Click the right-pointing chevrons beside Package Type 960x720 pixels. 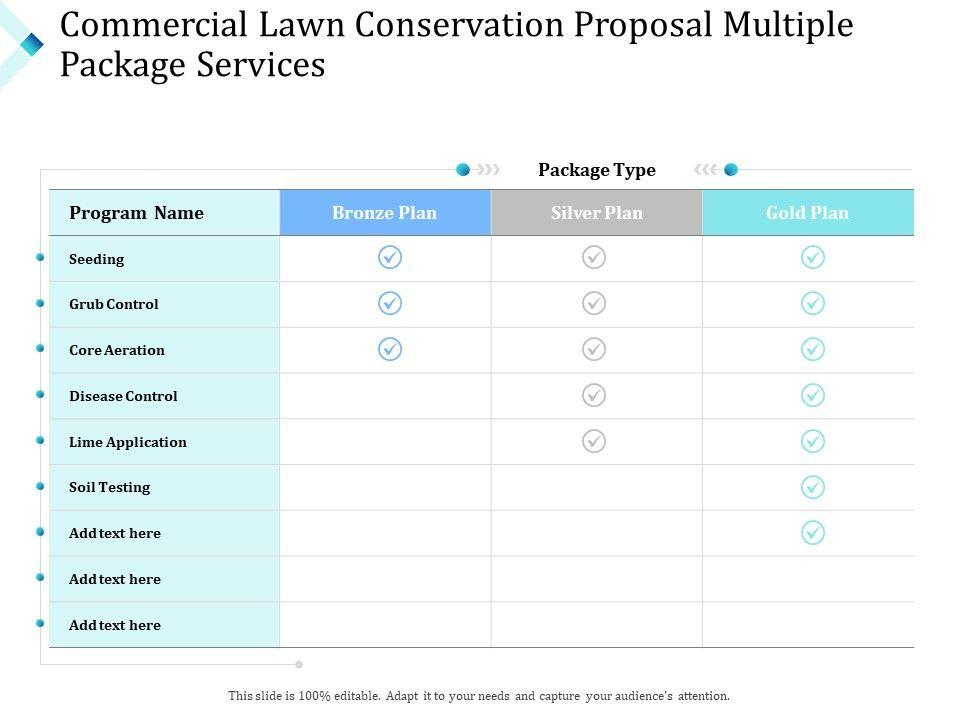(488, 170)
